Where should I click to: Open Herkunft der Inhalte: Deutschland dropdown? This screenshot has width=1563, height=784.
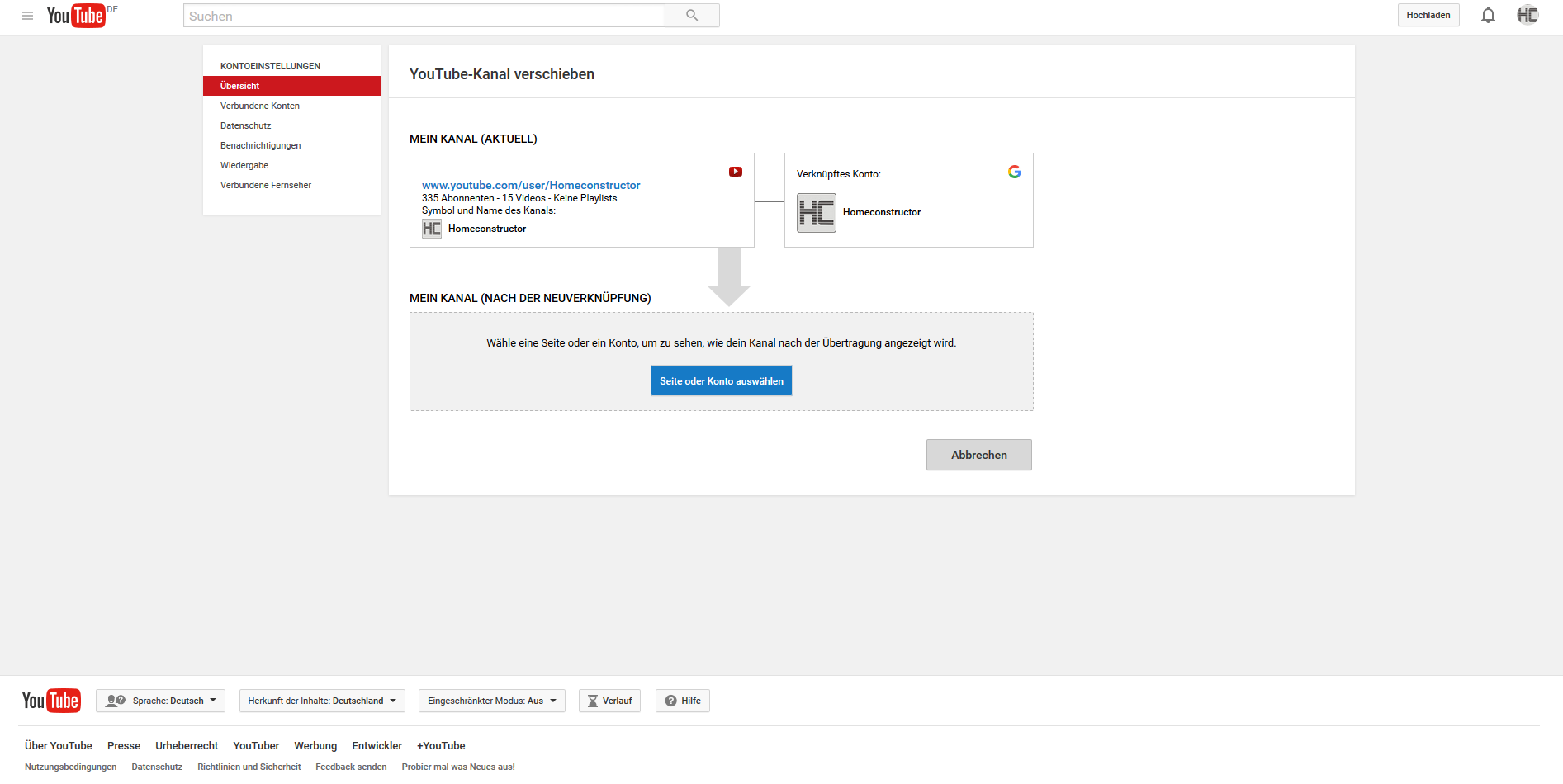click(x=322, y=701)
